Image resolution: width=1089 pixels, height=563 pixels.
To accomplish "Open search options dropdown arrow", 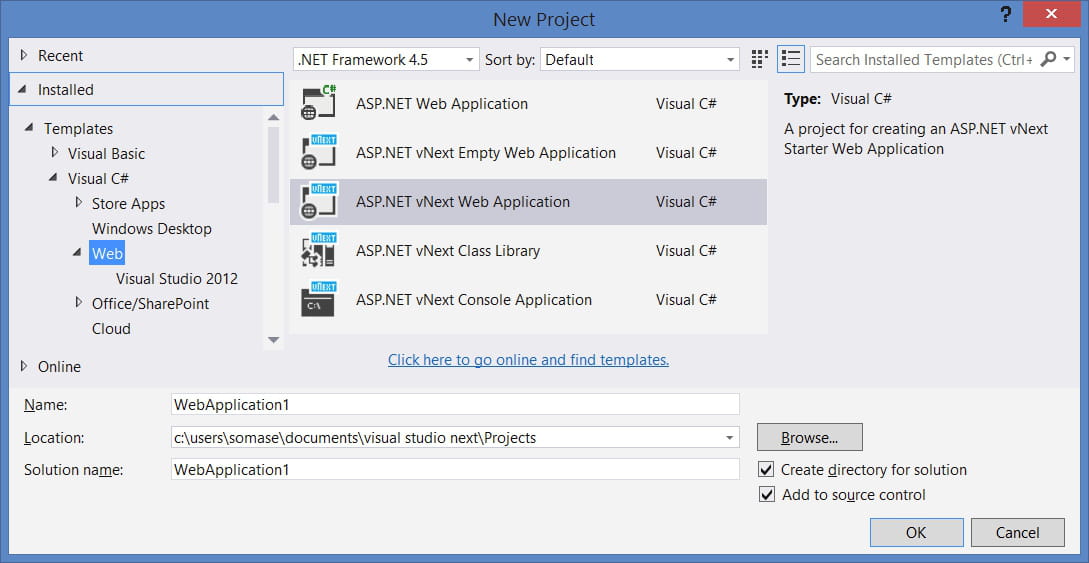I will (1067, 59).
